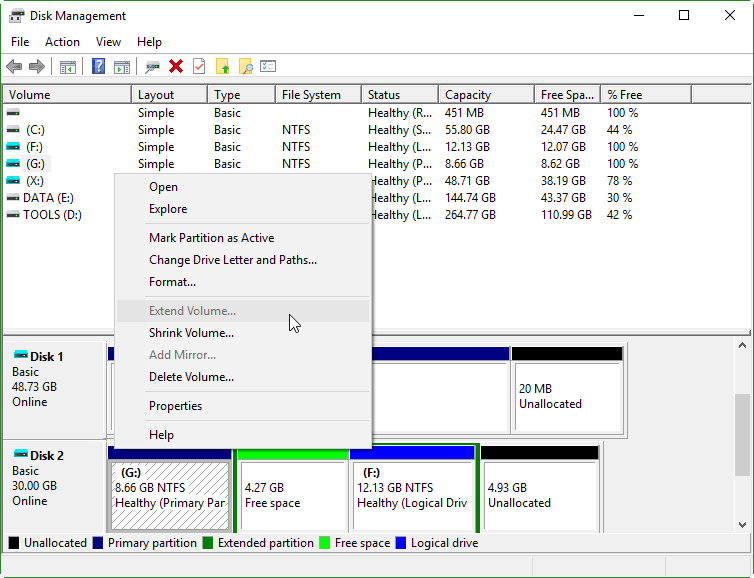Select Change Drive Letter and Paths
Screen dimensions: 754x578
click(233, 260)
